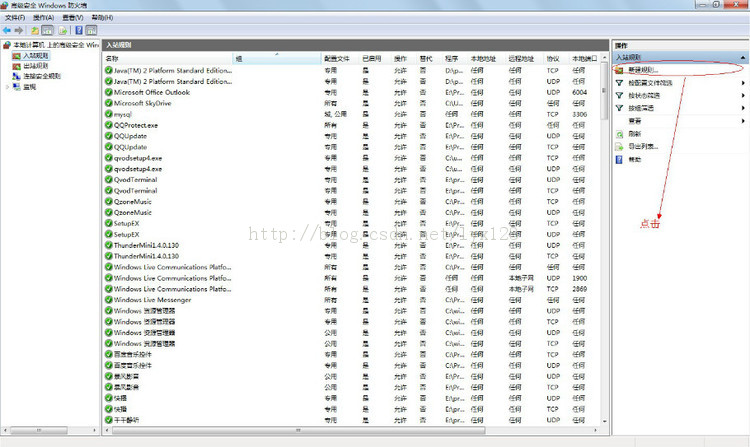Sort by the 名称 column header
The image size is (750, 447).
(168, 58)
